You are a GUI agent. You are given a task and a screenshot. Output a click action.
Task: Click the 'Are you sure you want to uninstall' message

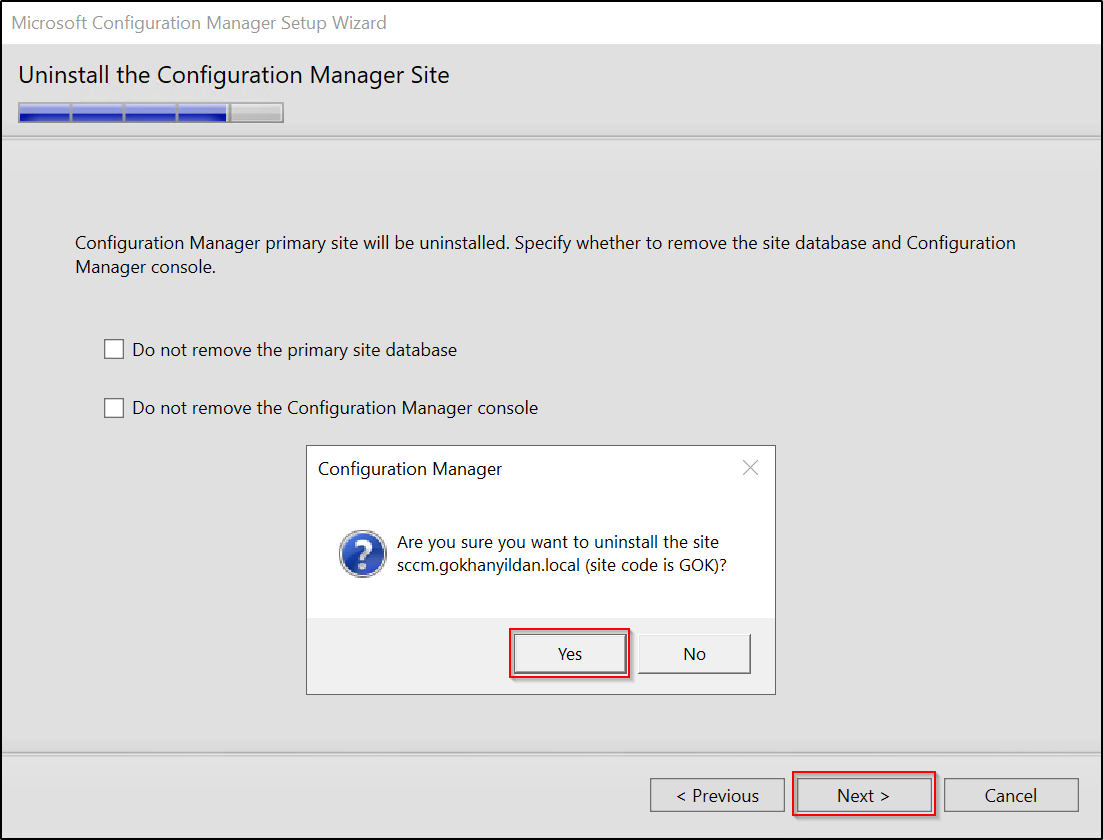[561, 554]
